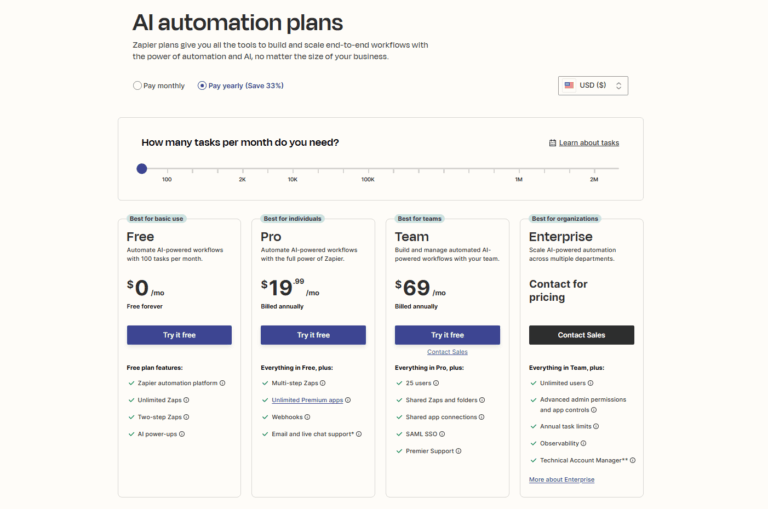Click info icon next to Unlimited Premium apps
Image resolution: width=768 pixels, height=509 pixels.
[x=348, y=400]
